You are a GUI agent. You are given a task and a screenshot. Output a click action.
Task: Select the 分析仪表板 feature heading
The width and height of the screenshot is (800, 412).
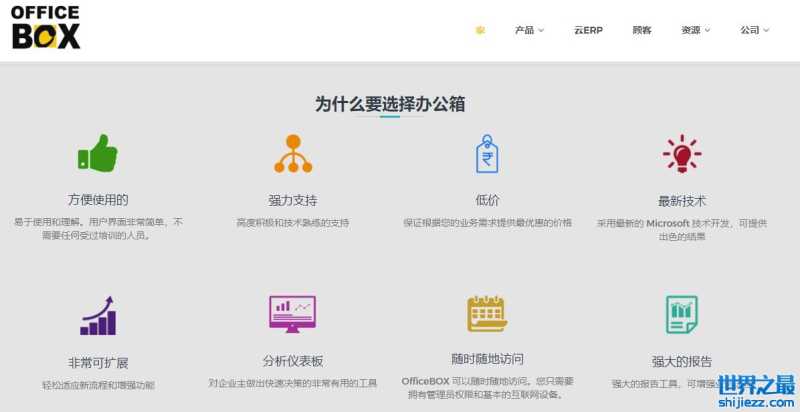[x=293, y=361]
